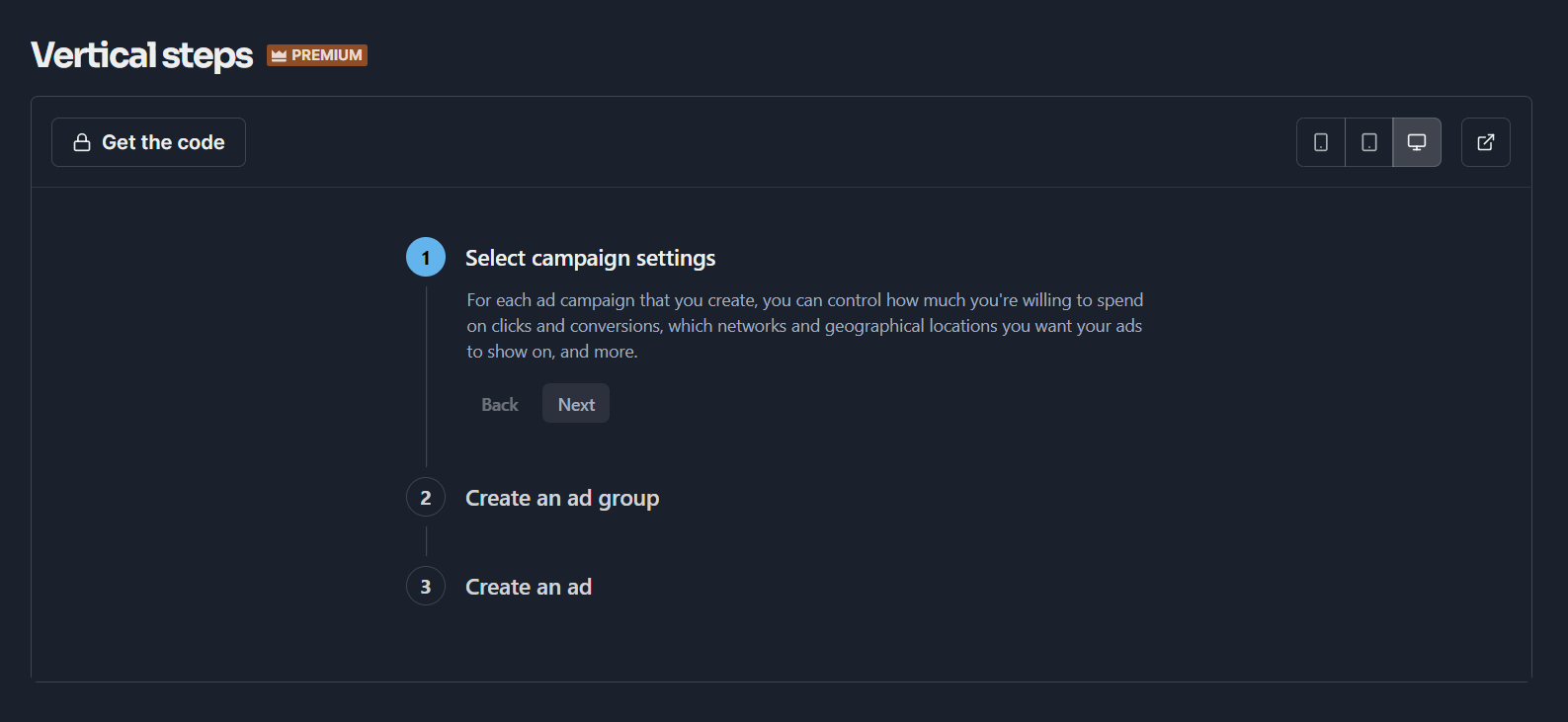Click the PREMIUM badge label text
Image resolution: width=1568 pixels, height=722 pixels.
[x=327, y=55]
